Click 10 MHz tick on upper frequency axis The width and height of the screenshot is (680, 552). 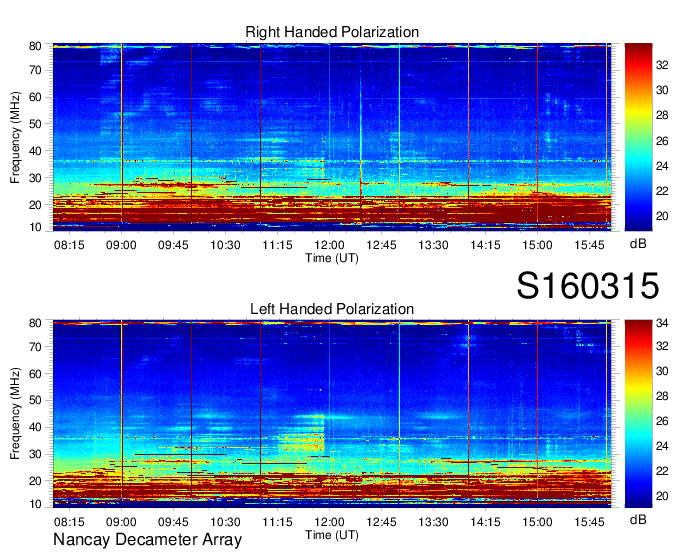click(35, 227)
